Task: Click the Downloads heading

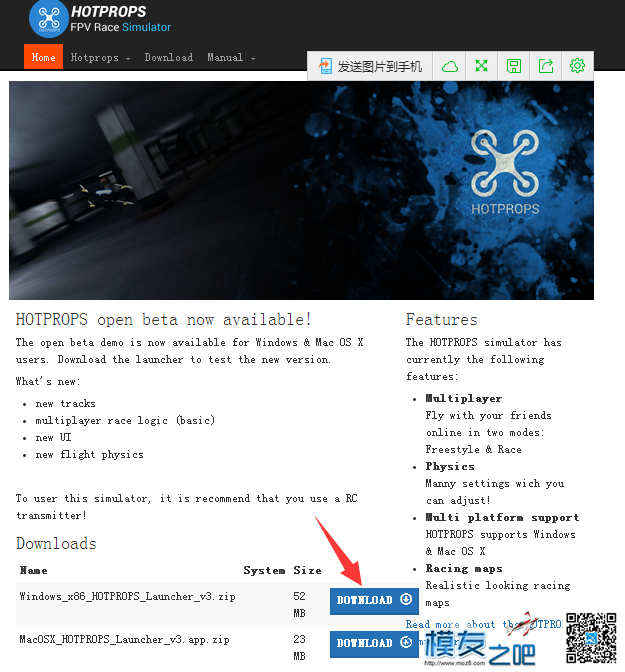Action: coord(56,543)
